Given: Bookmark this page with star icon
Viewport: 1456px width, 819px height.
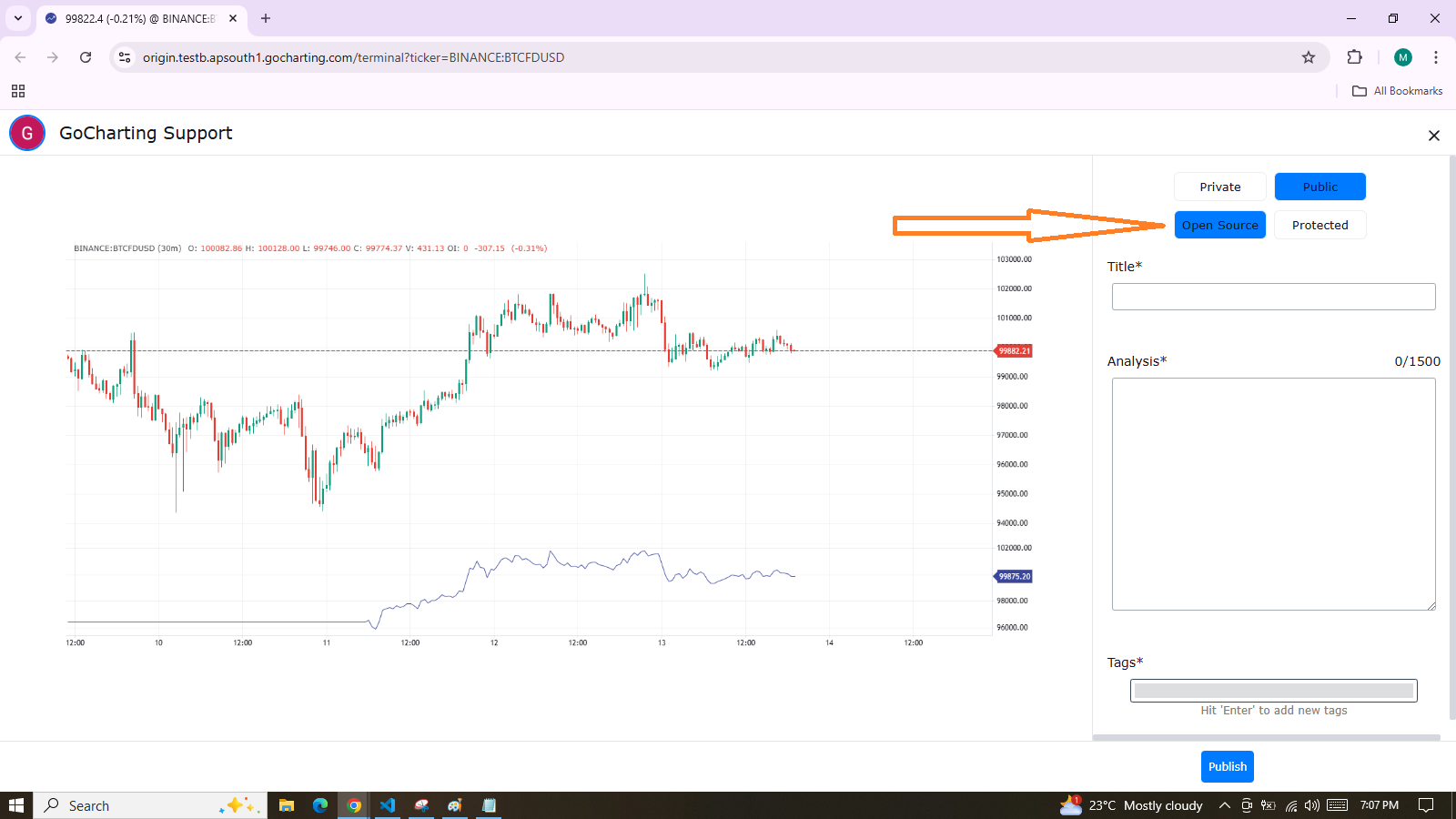Looking at the screenshot, I should pyautogui.click(x=1309, y=57).
